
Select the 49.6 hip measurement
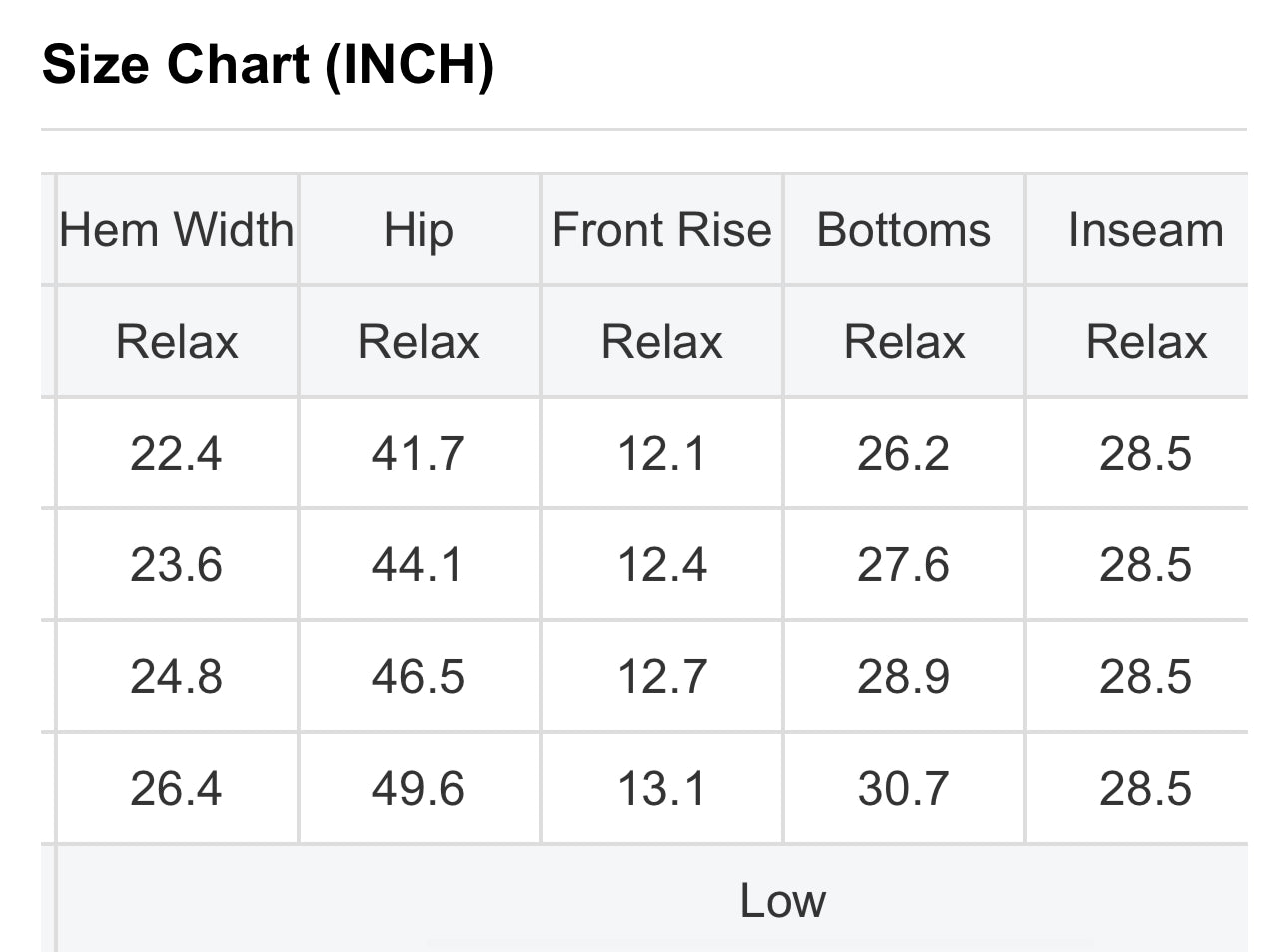[x=419, y=789]
